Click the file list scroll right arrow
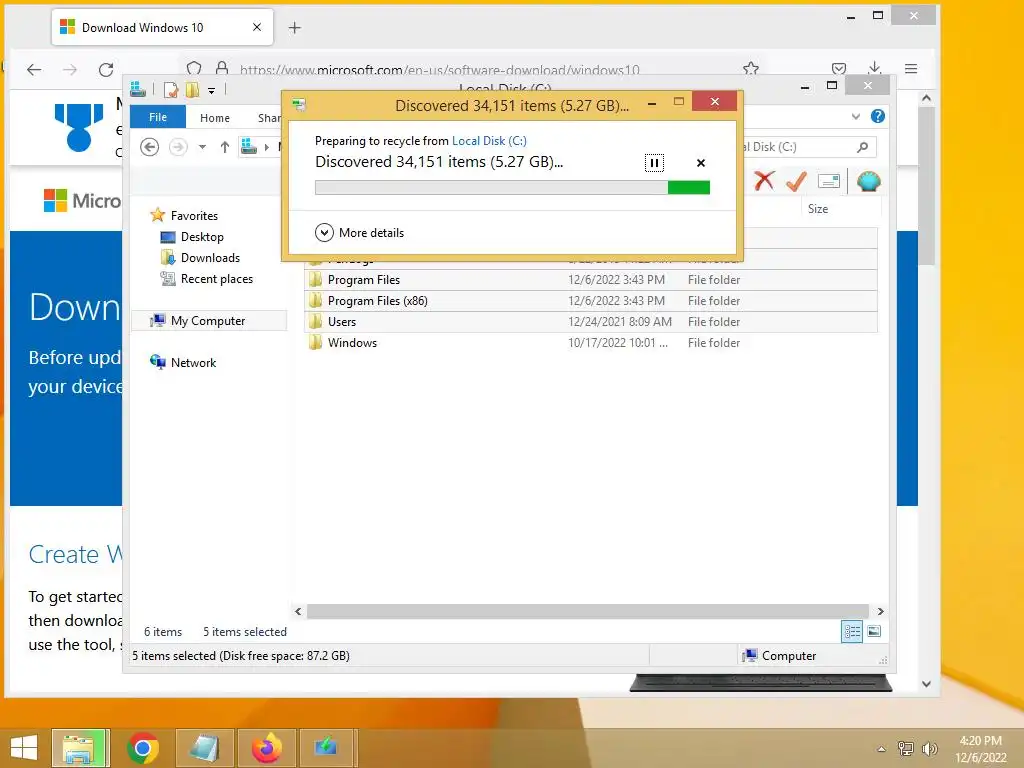Screen dimensions: 1024x768 tap(880, 611)
